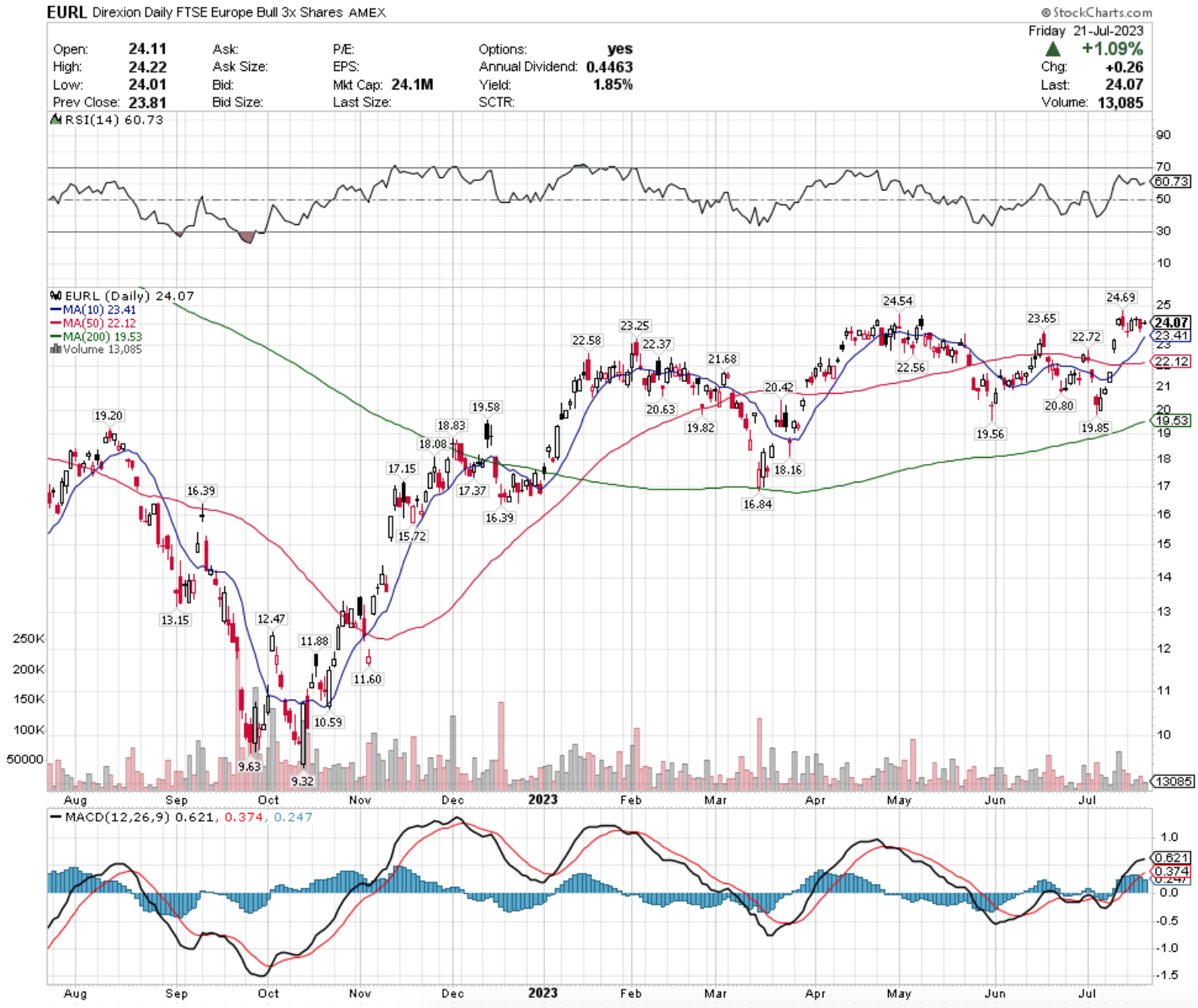Click the 250K volume scale label

click(x=29, y=640)
